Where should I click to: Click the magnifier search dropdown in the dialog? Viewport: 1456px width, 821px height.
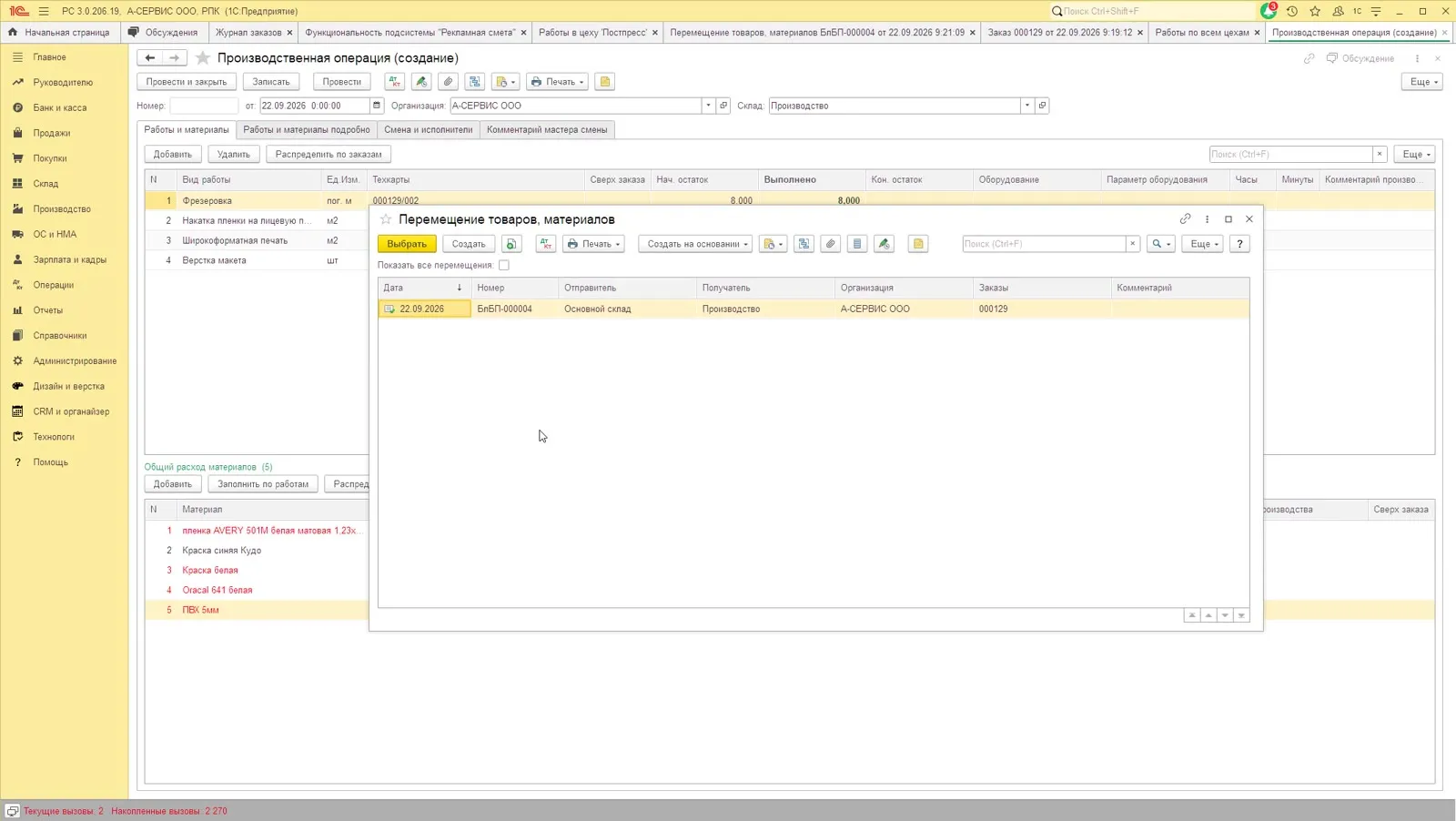(1160, 244)
